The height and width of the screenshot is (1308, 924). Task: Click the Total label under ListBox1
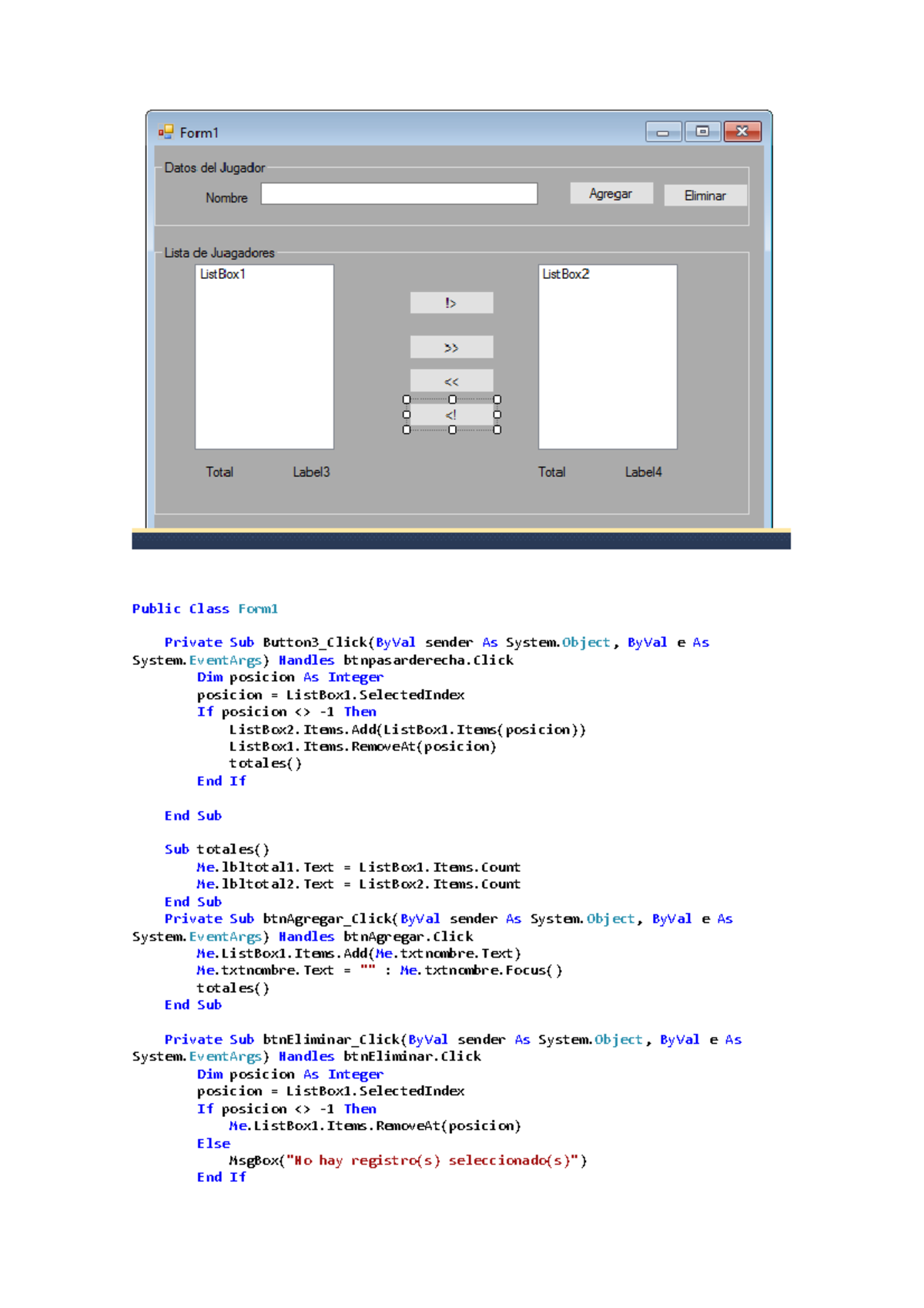[219, 472]
